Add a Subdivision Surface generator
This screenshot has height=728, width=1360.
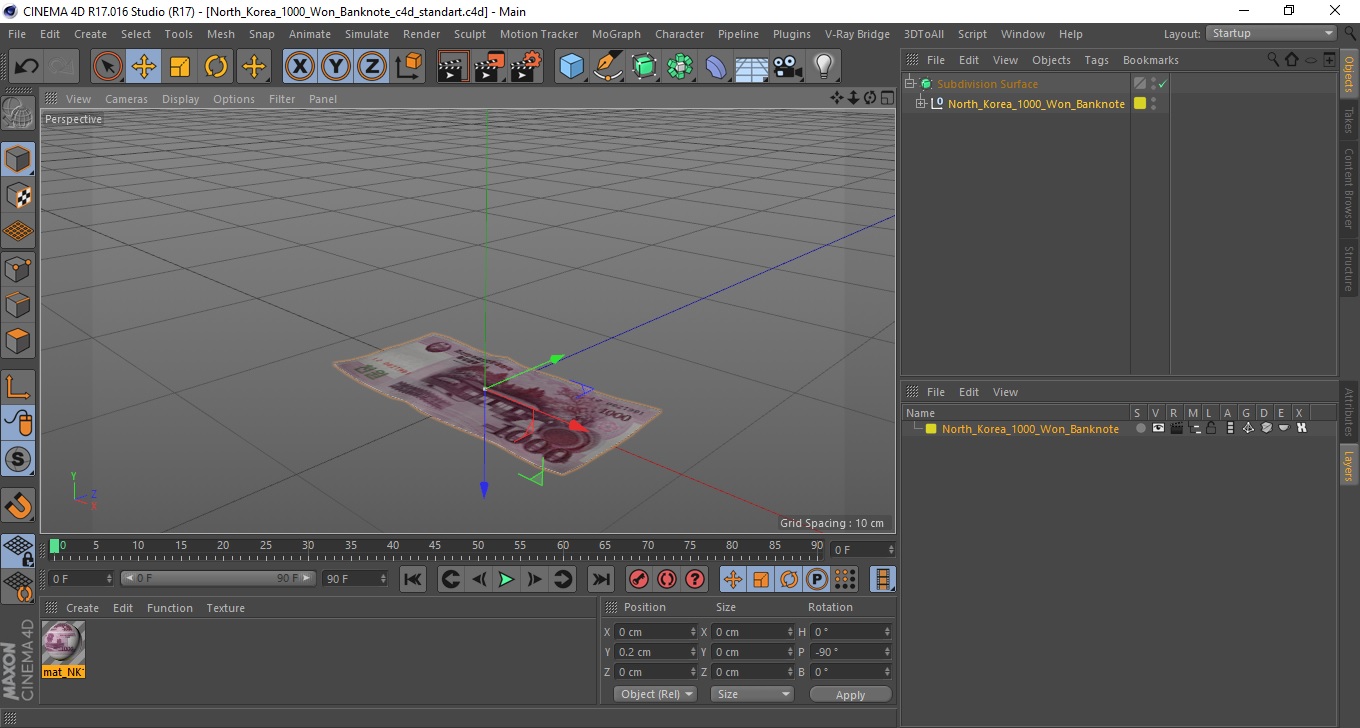[x=644, y=67]
